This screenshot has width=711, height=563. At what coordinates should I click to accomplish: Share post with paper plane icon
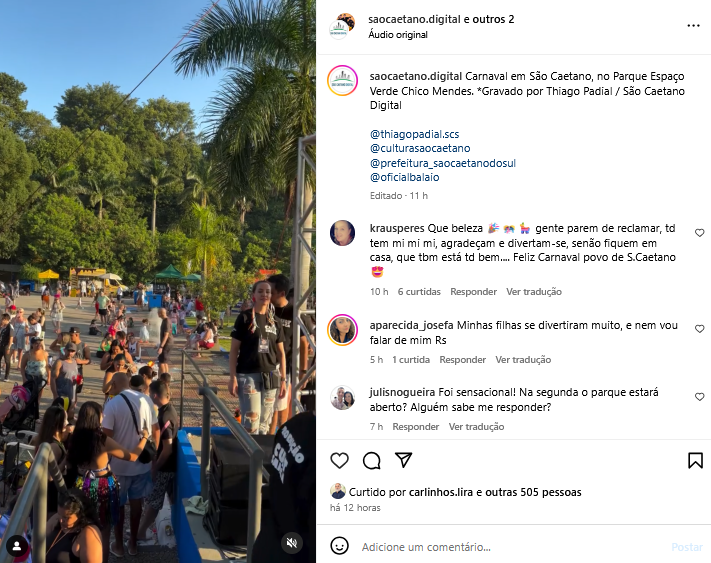point(403,460)
